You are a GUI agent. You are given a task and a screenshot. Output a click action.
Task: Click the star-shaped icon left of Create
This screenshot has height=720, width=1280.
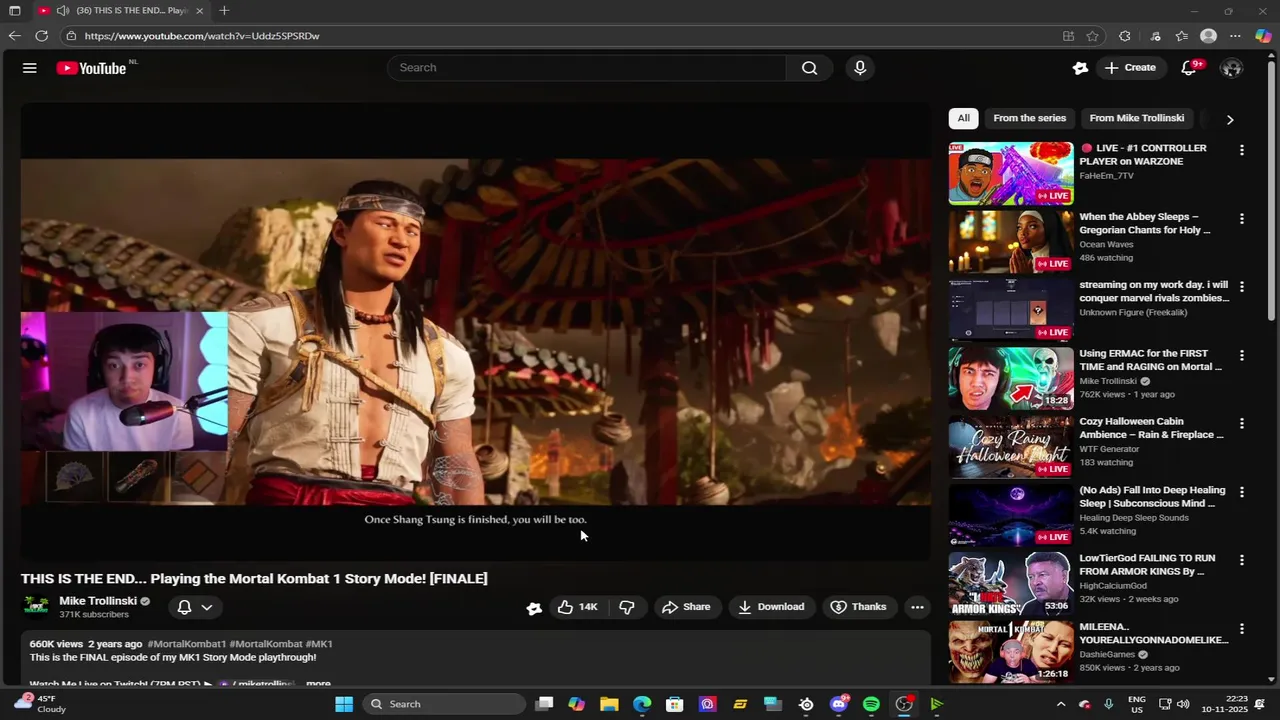click(x=1080, y=68)
